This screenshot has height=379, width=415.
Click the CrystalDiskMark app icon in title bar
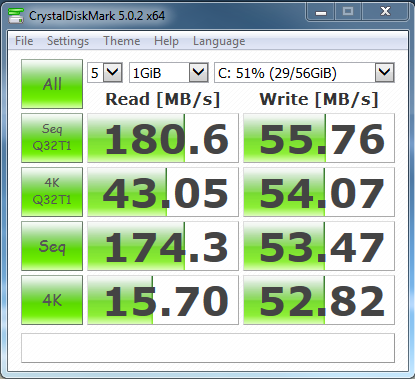[16, 16]
